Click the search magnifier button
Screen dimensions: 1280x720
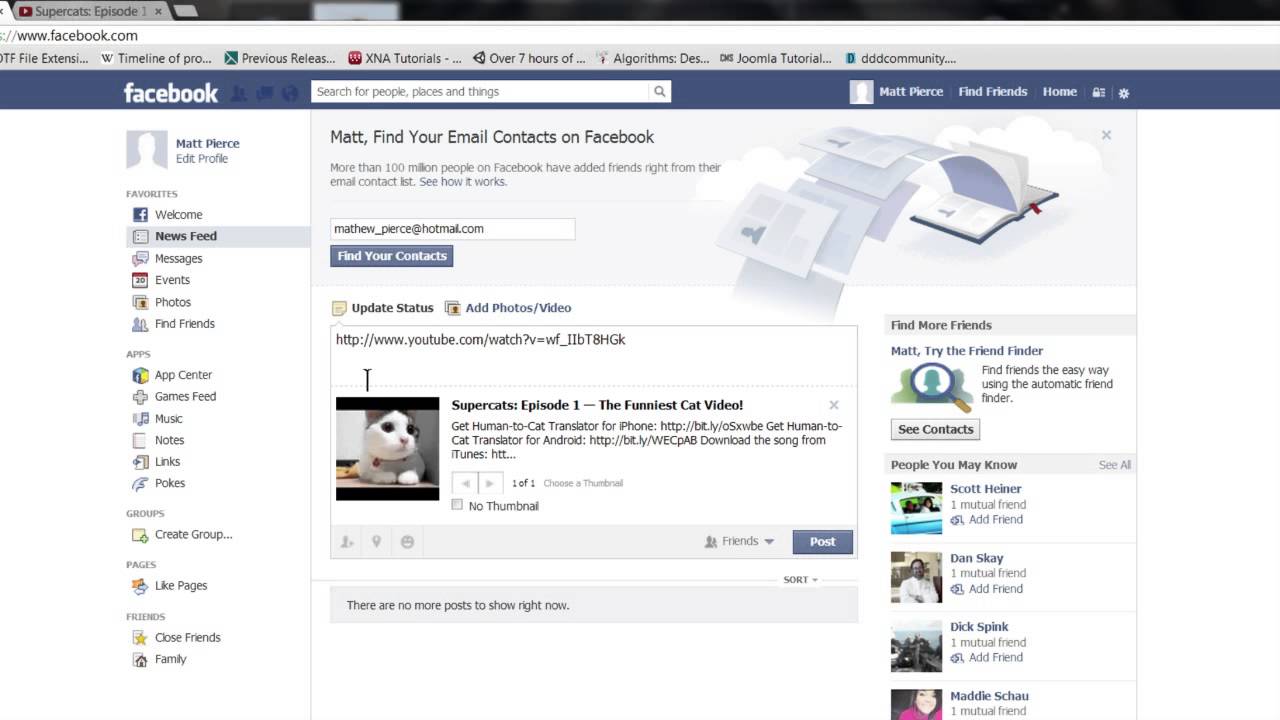point(660,91)
